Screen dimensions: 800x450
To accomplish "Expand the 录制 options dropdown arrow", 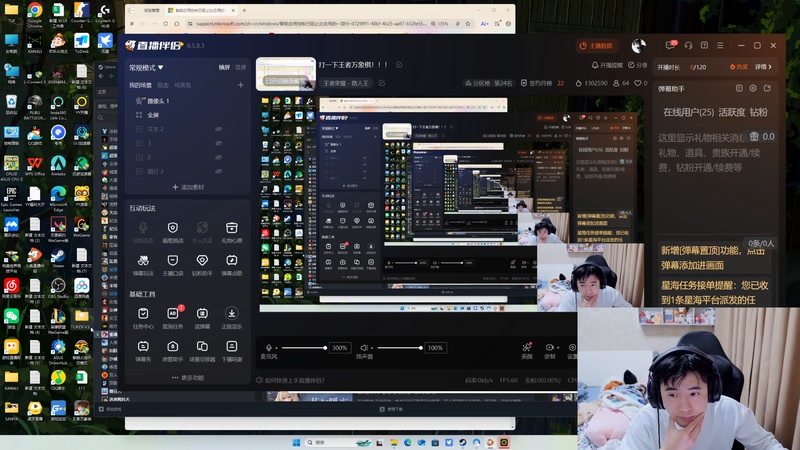I will coord(558,347).
